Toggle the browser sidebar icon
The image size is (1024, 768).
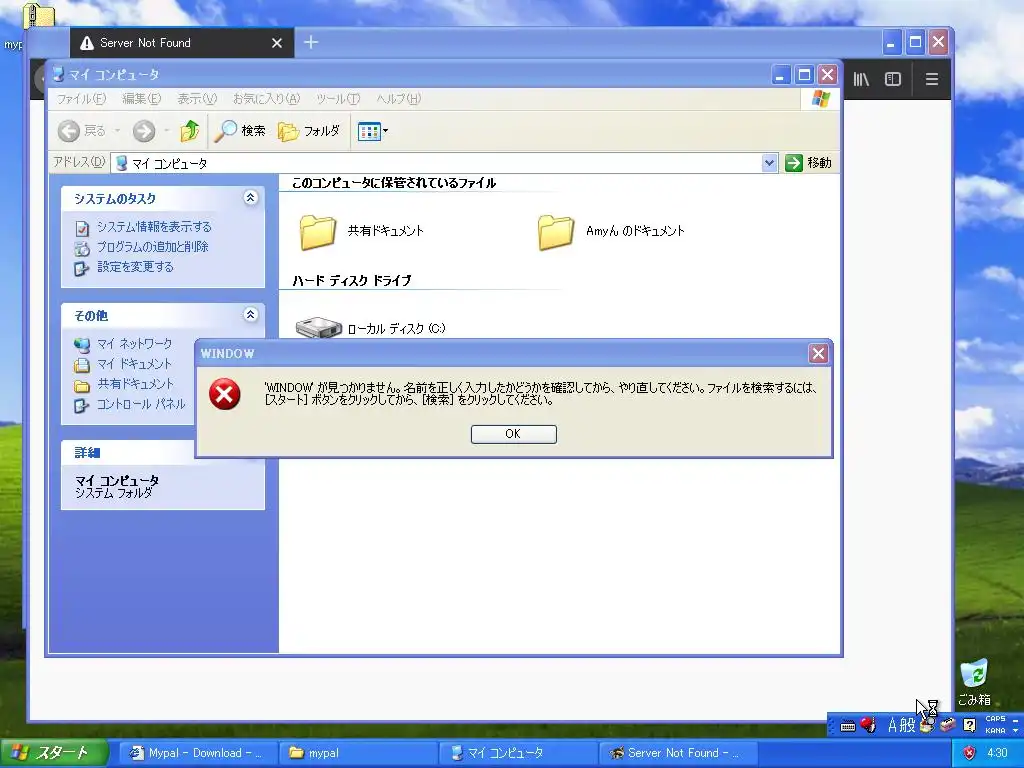[x=893, y=79]
